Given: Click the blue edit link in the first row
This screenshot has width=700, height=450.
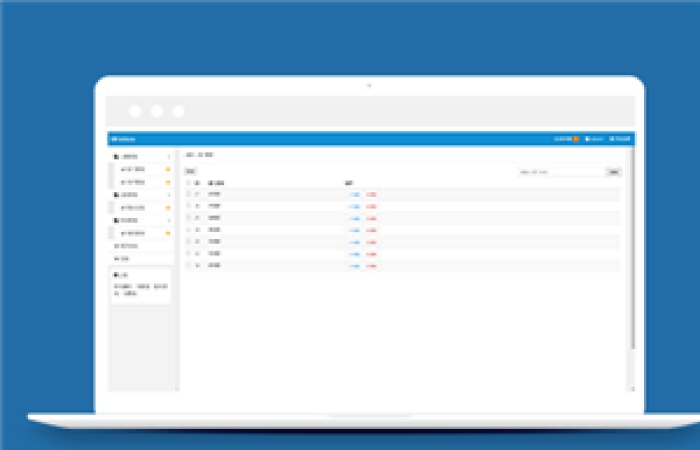Looking at the screenshot, I should [x=354, y=195].
